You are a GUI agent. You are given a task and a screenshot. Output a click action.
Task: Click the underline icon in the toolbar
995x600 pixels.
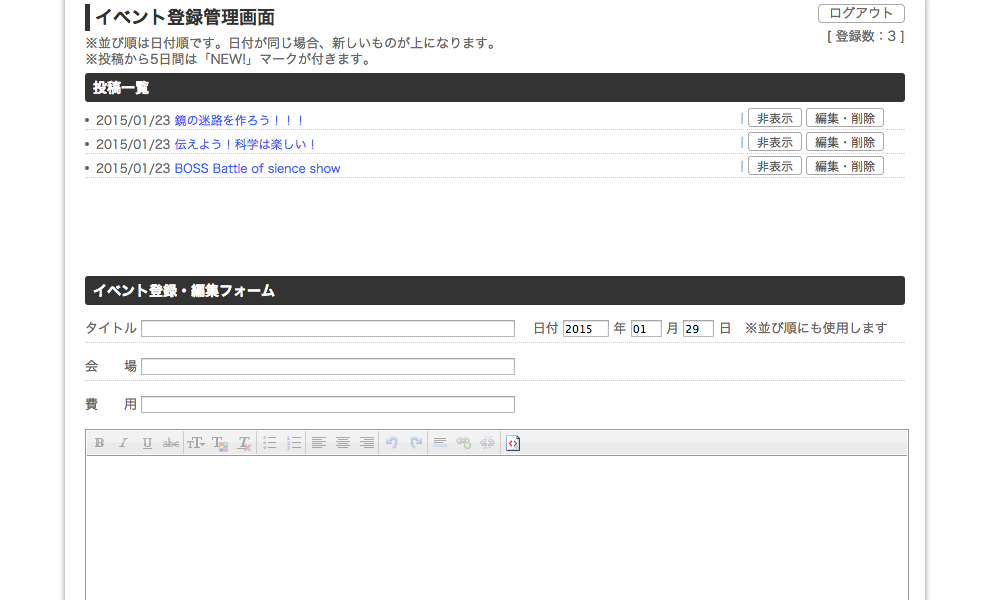147,443
